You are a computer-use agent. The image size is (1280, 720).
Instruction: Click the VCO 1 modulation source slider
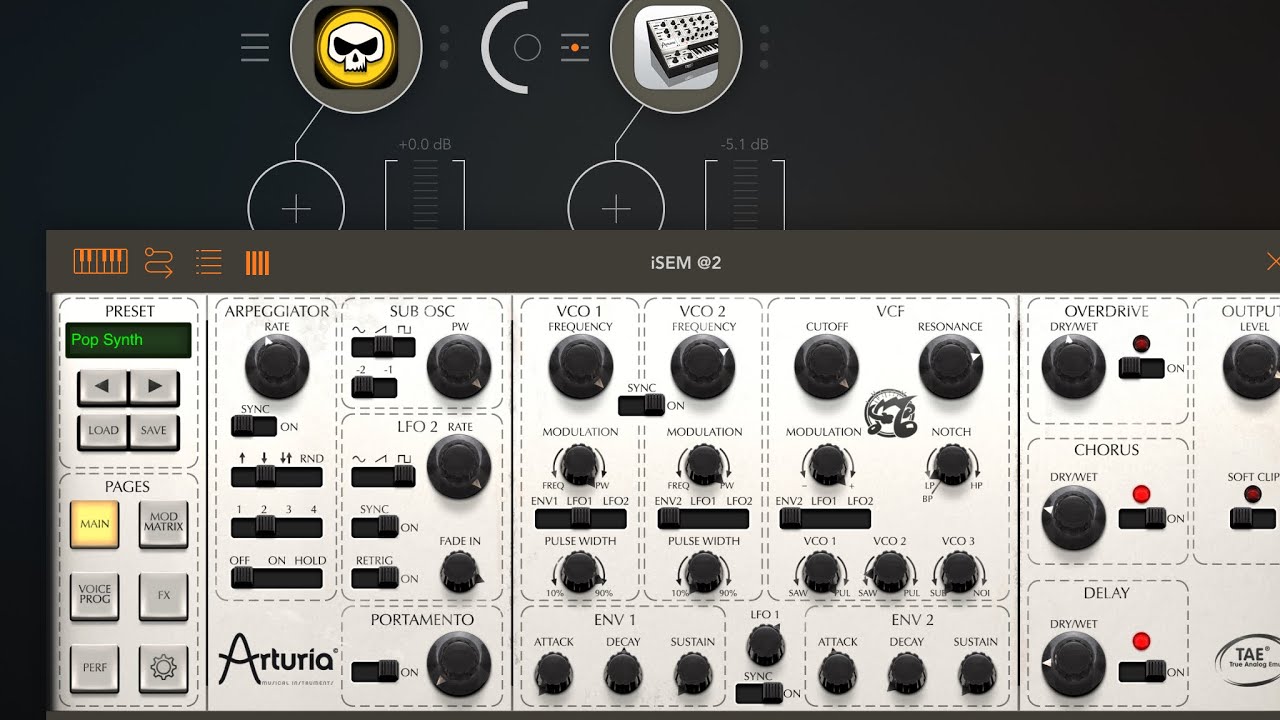581,519
